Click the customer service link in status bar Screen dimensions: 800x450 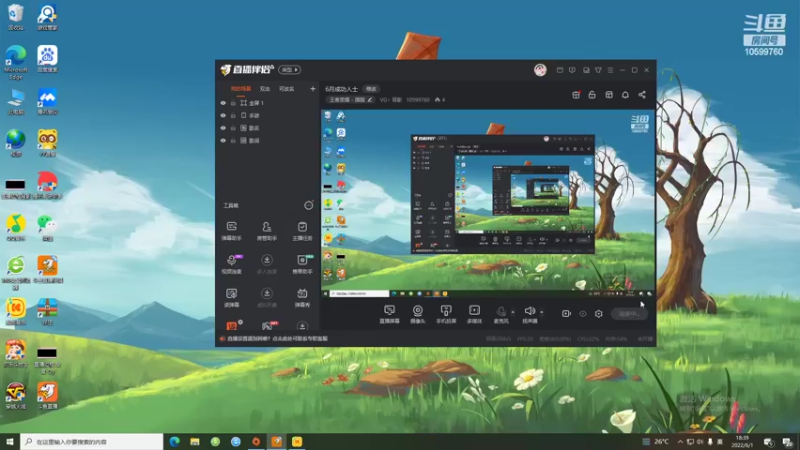tap(278, 339)
